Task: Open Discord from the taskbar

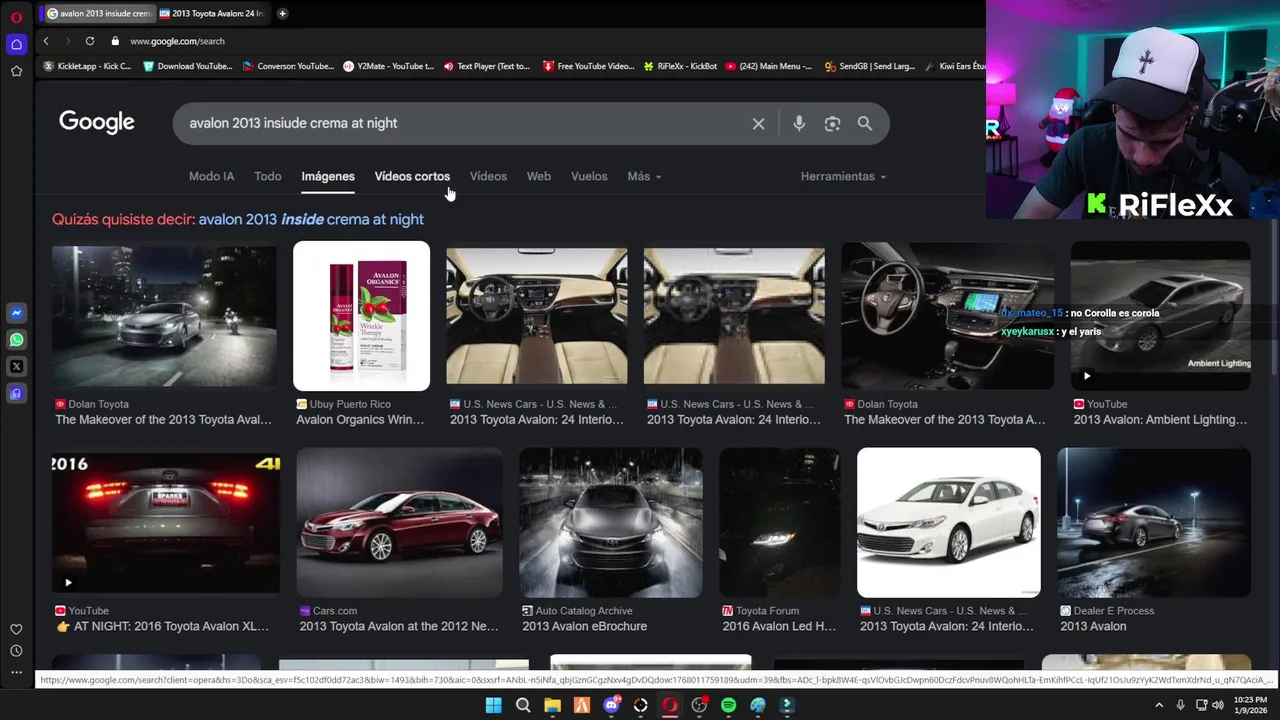Action: coord(611,705)
